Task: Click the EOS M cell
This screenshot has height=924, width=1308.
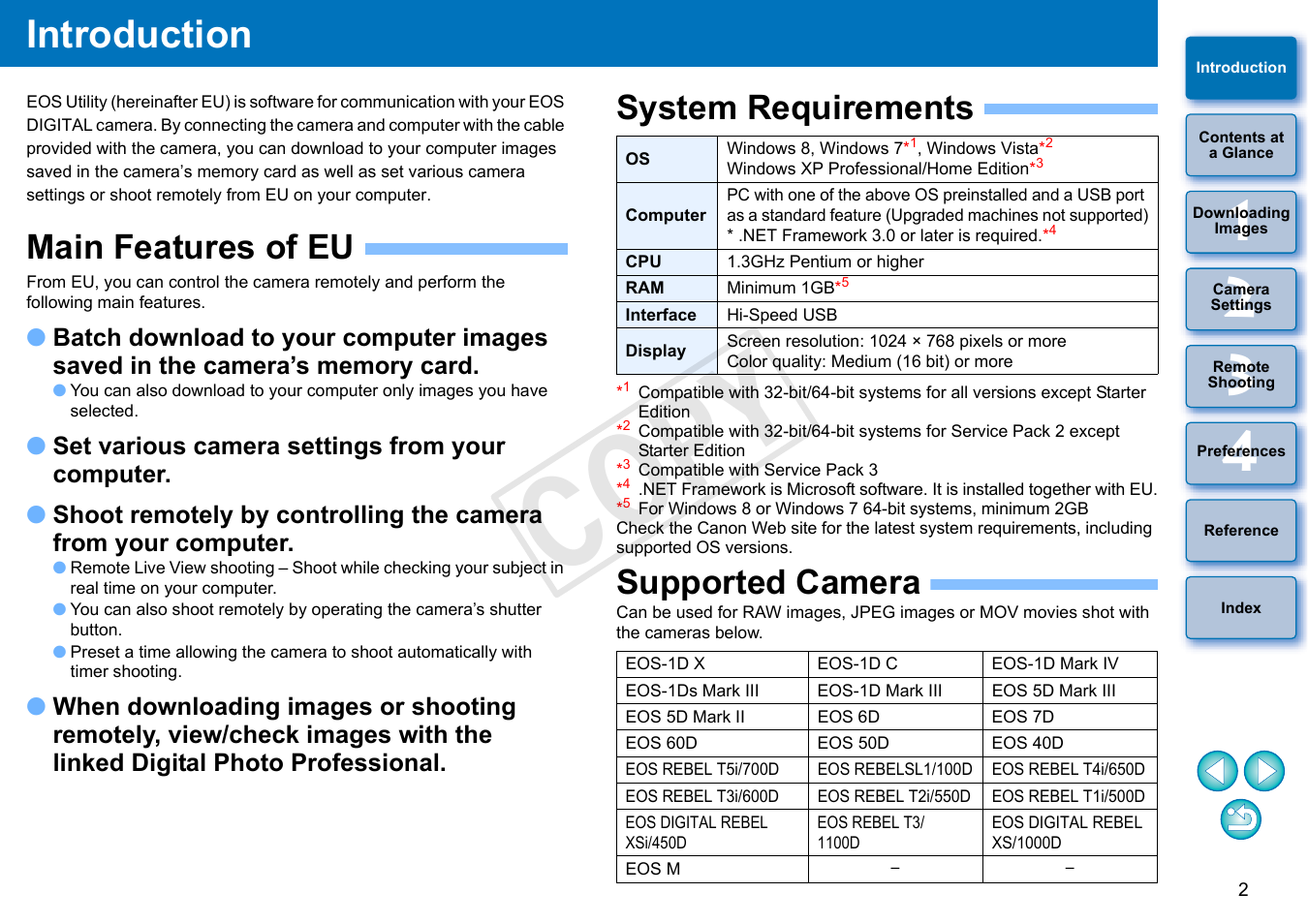Action: [x=712, y=870]
